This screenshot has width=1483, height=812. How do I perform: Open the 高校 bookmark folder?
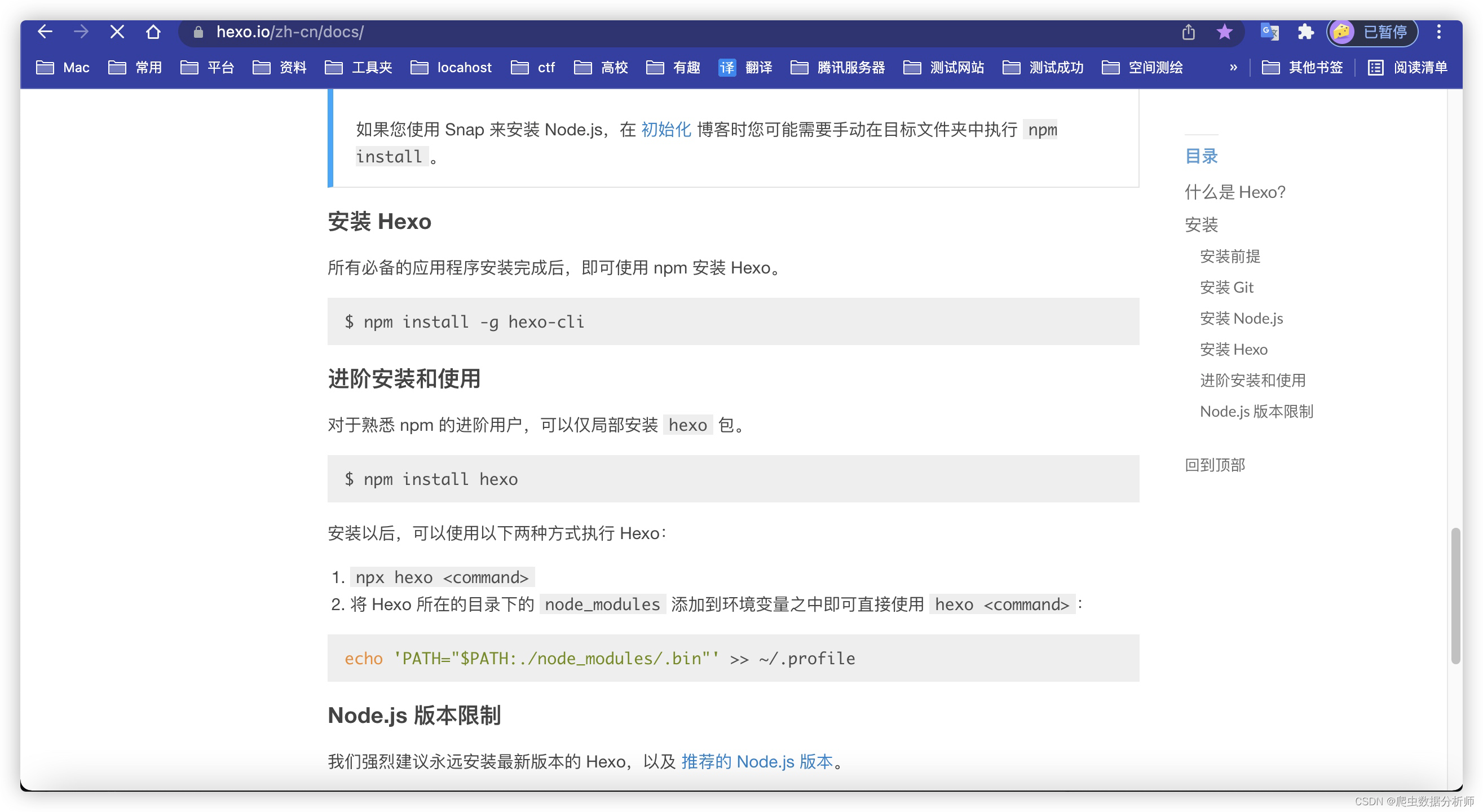tap(601, 67)
